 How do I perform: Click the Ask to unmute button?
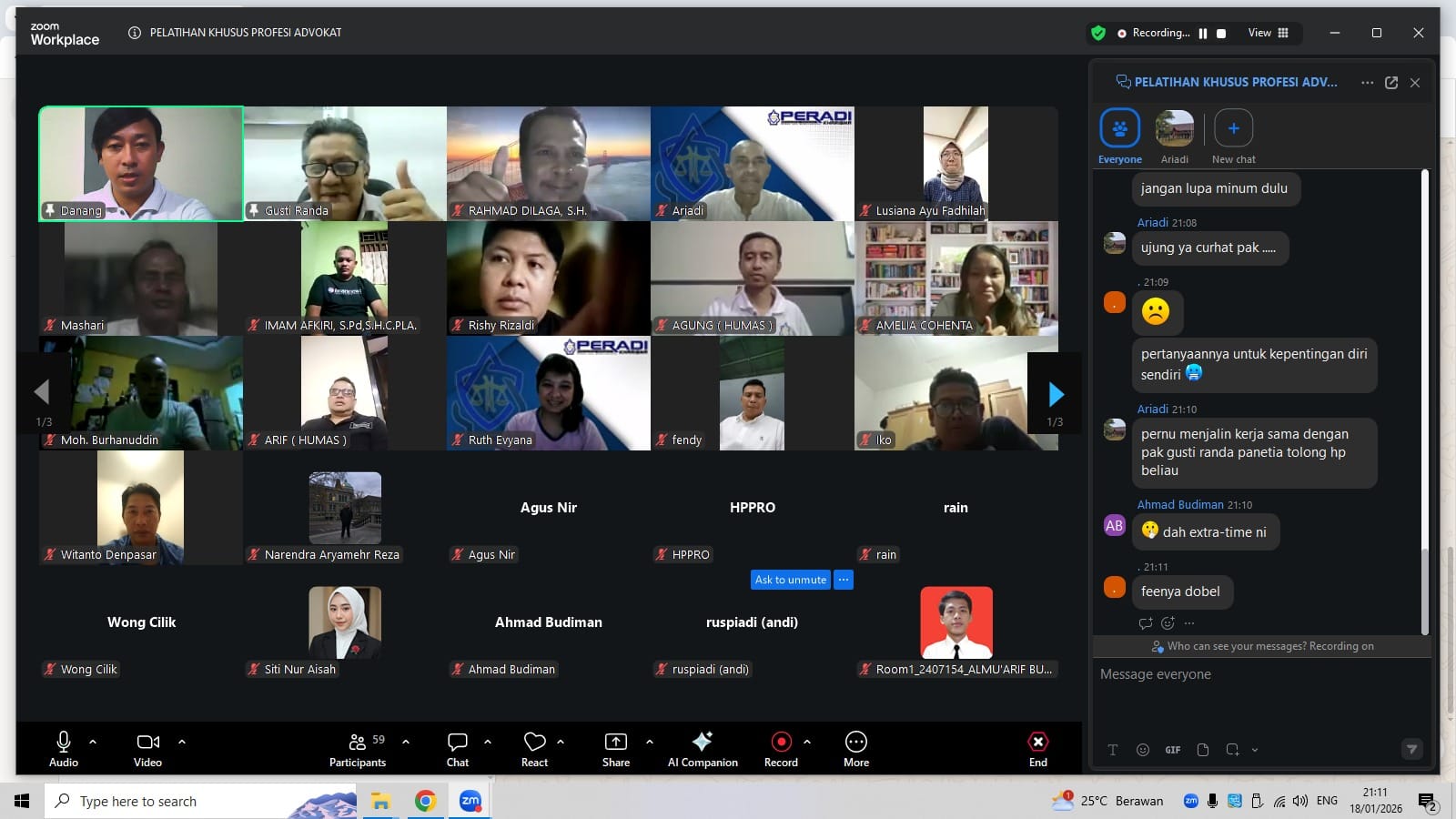pyautogui.click(x=790, y=580)
